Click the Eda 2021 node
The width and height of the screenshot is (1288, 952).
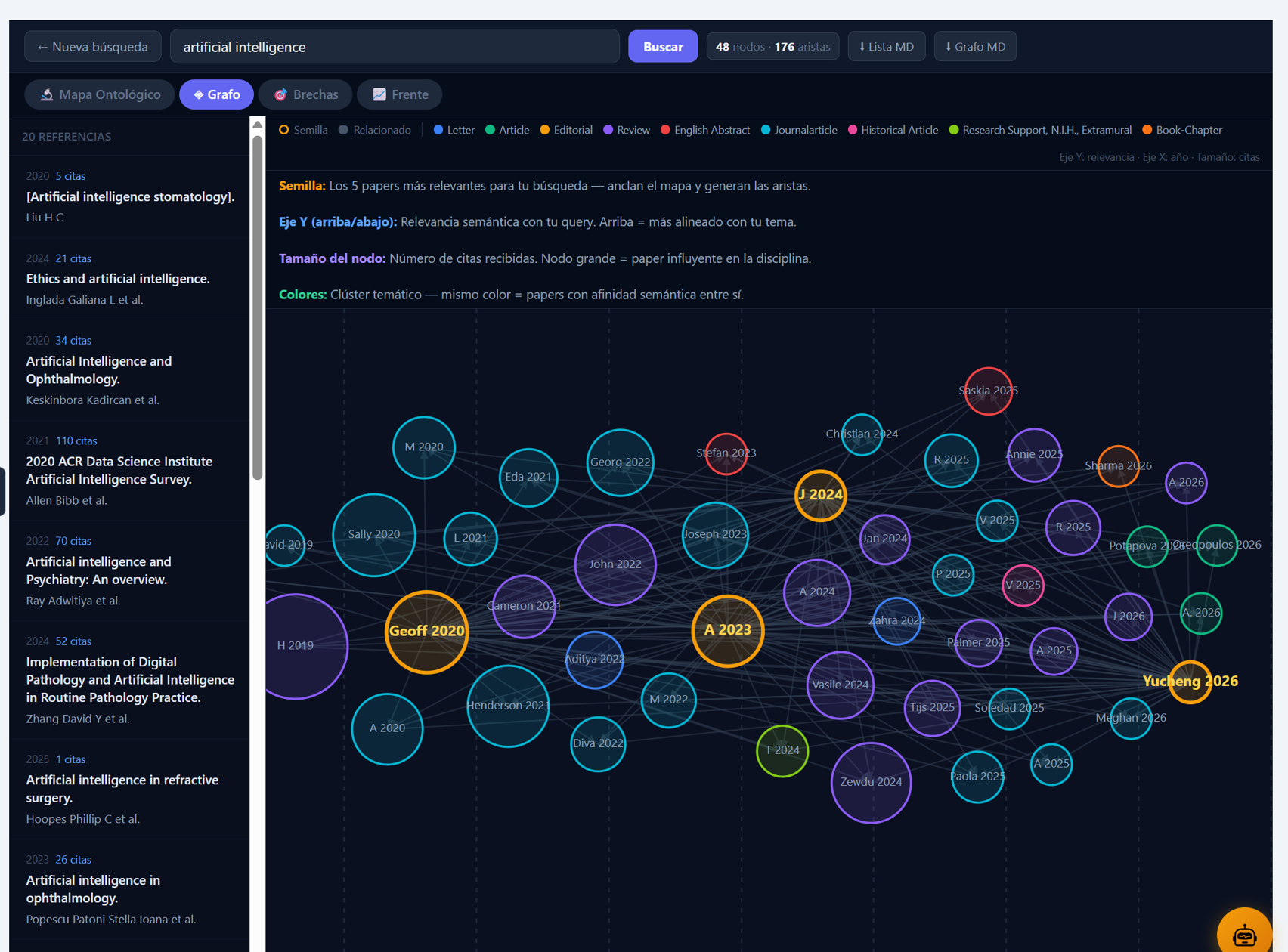click(528, 478)
